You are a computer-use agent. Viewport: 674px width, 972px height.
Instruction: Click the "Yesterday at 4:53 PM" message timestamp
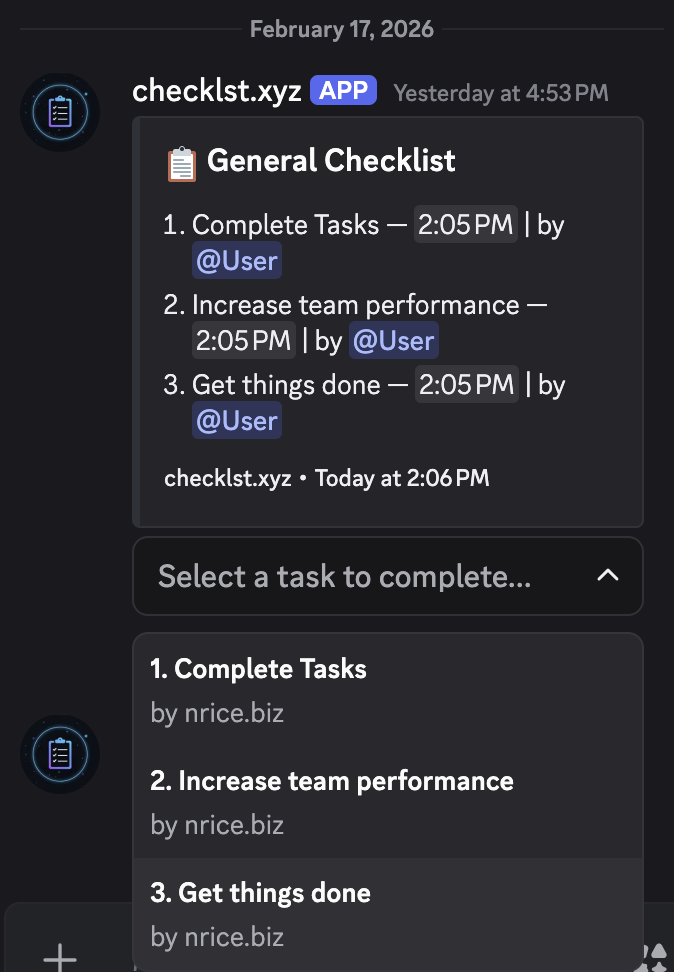coord(501,93)
